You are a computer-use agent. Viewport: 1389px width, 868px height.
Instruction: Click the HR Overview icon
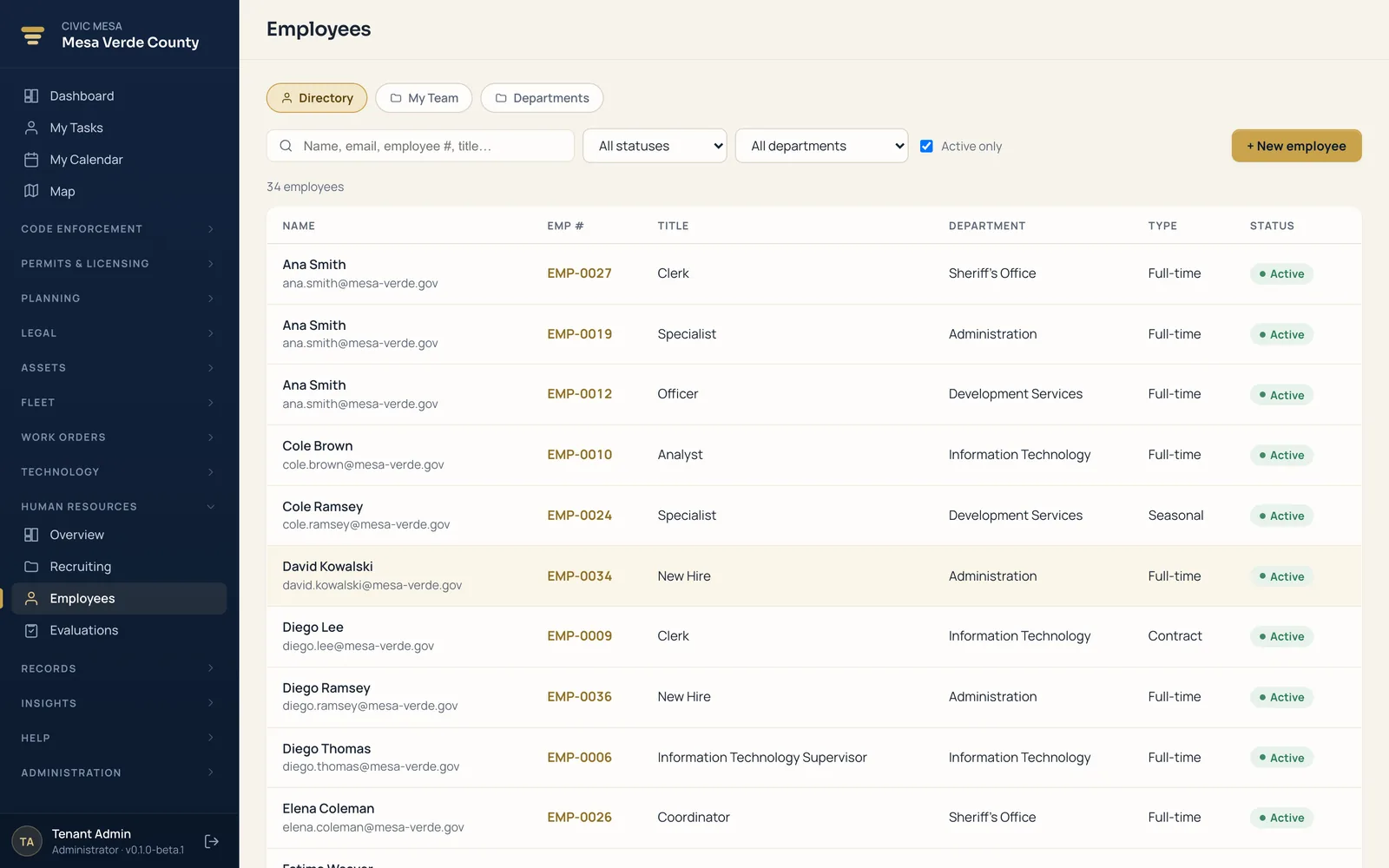click(x=31, y=535)
